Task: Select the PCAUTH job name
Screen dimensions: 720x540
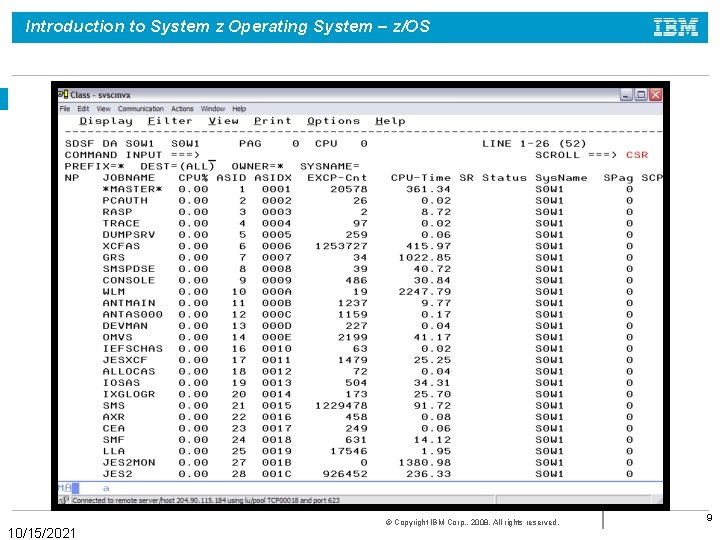Action: click(x=125, y=201)
